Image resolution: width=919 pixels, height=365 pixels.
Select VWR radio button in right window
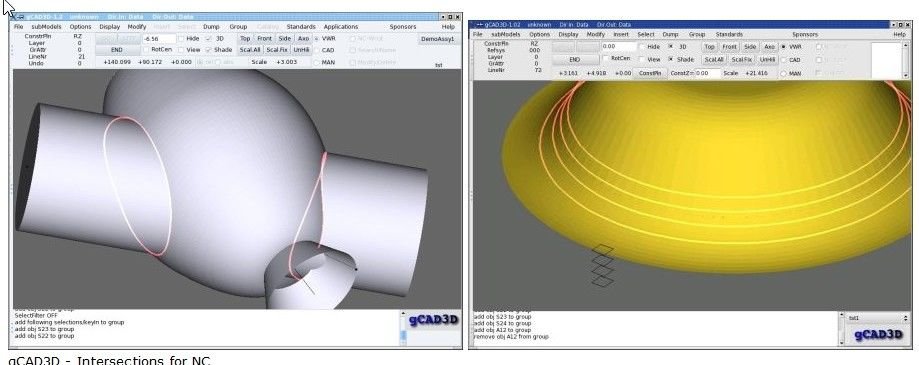(x=783, y=46)
